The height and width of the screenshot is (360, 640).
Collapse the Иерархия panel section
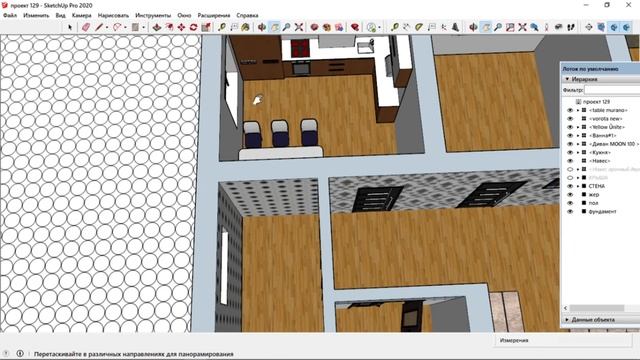point(567,79)
